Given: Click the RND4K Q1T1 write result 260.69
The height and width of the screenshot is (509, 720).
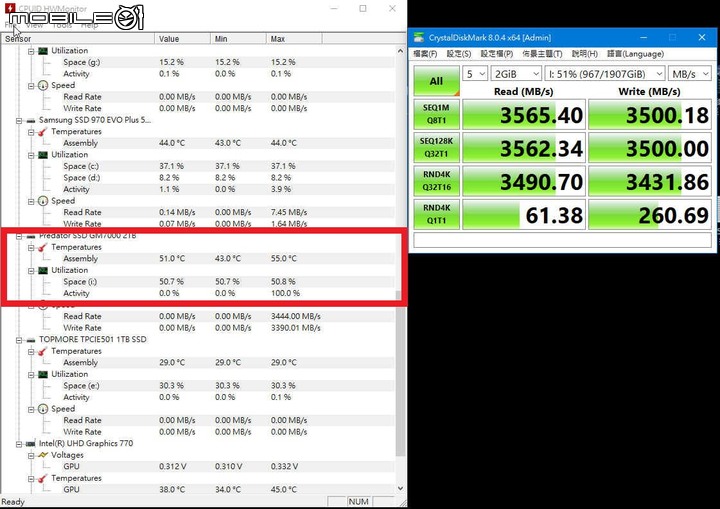Looking at the screenshot, I should click(650, 215).
